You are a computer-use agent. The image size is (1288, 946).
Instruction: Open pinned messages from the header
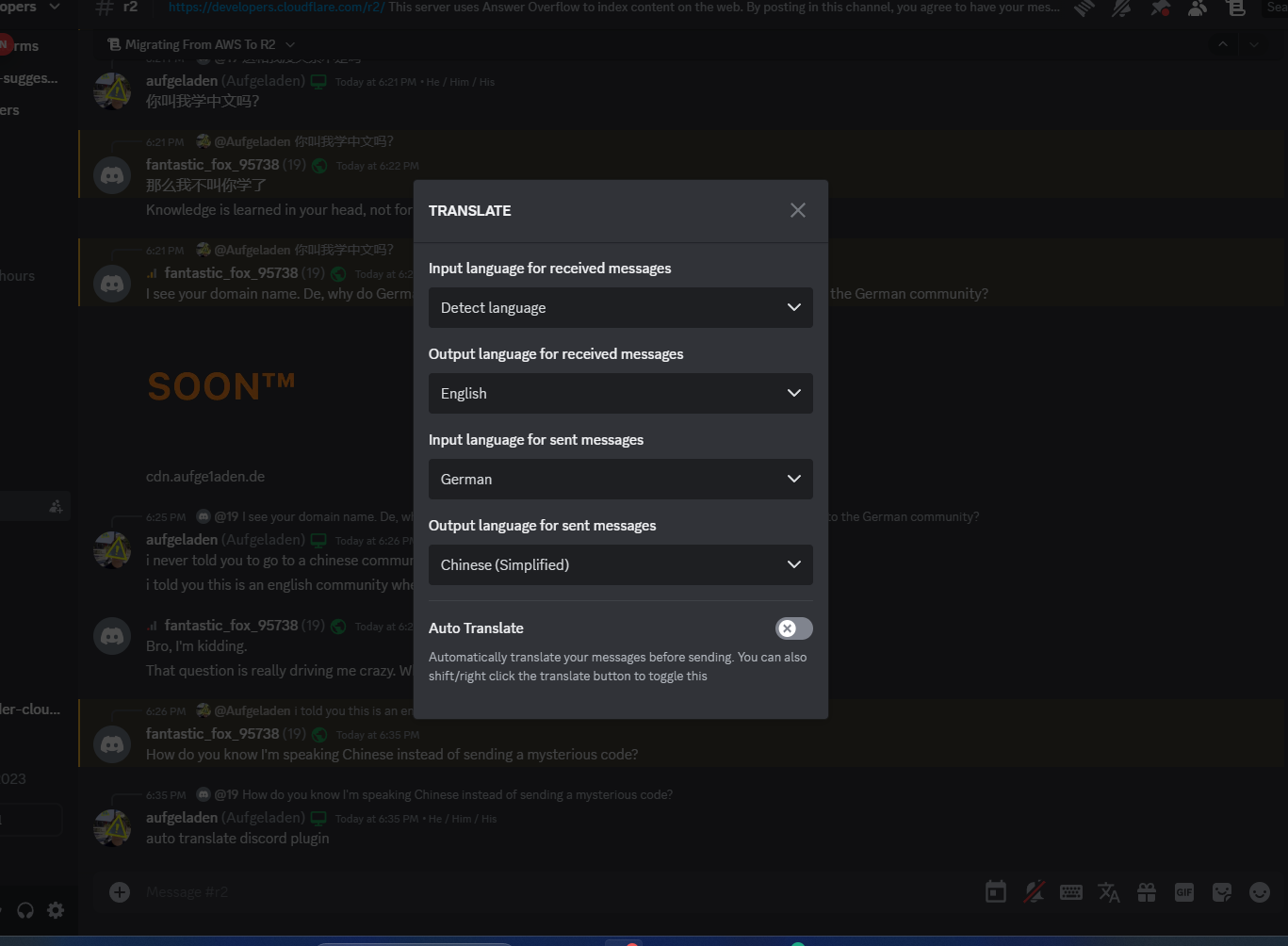(1160, 8)
